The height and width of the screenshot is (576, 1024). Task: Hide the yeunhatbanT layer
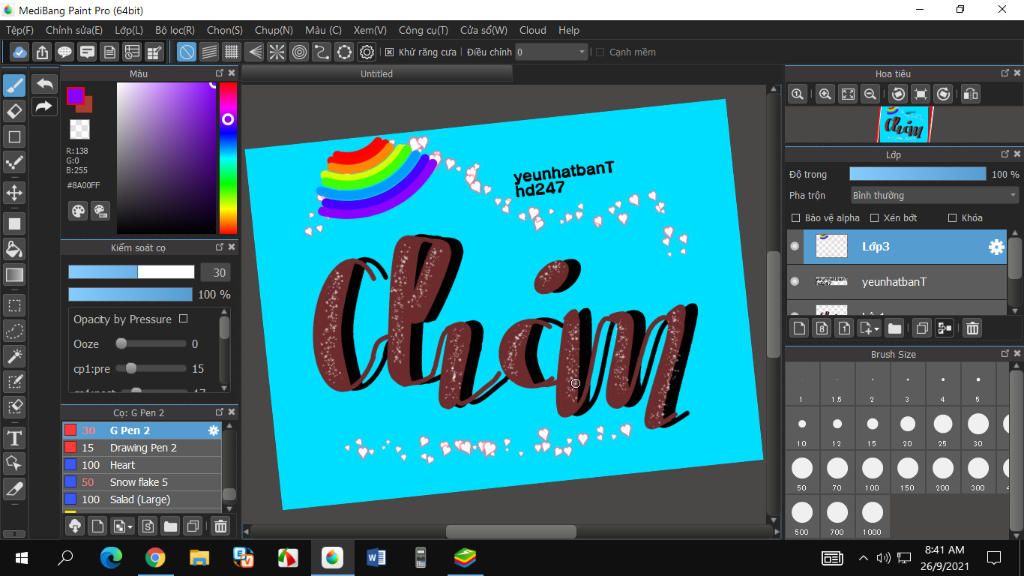795,281
